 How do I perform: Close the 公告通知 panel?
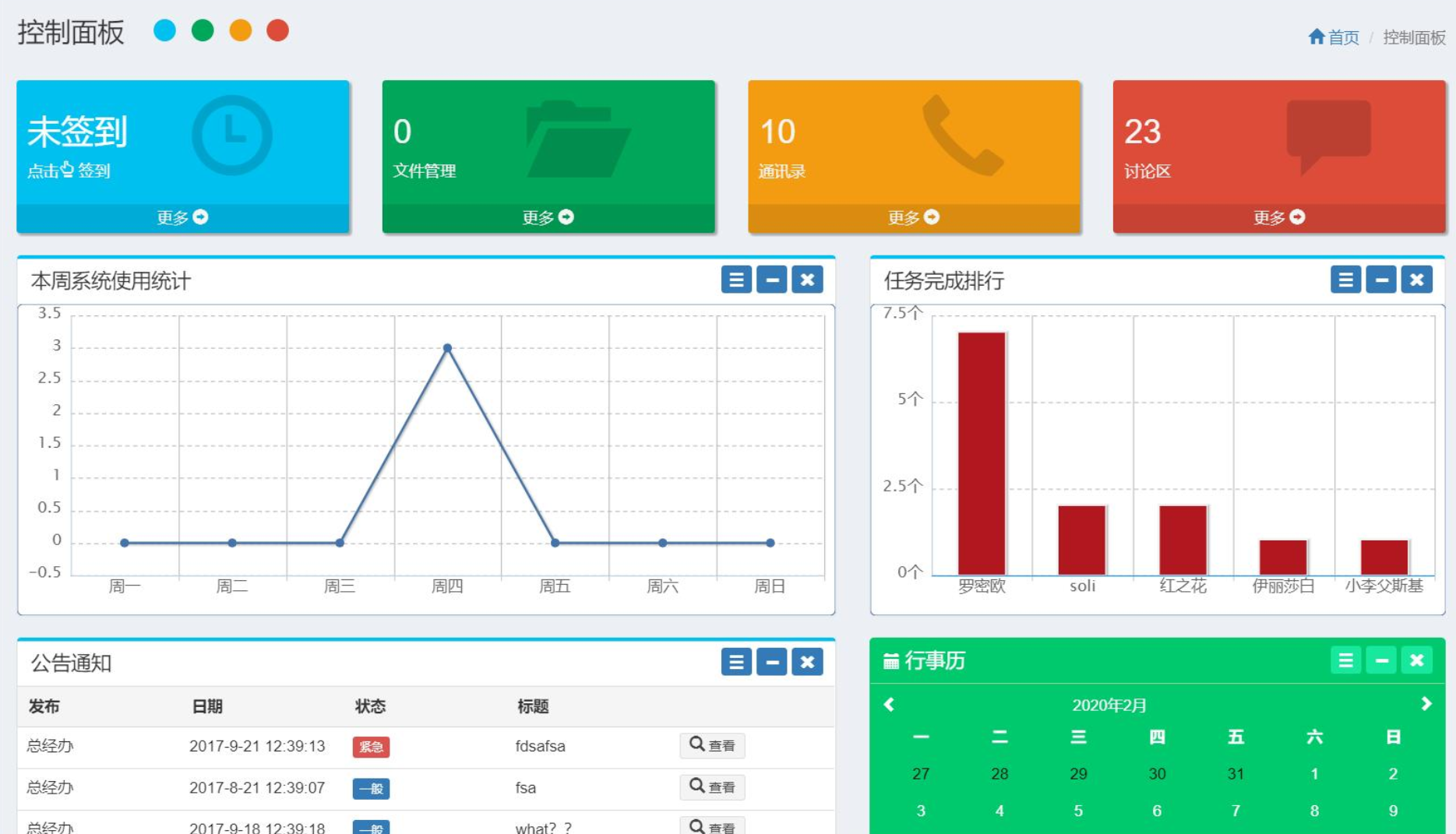pyautogui.click(x=808, y=662)
